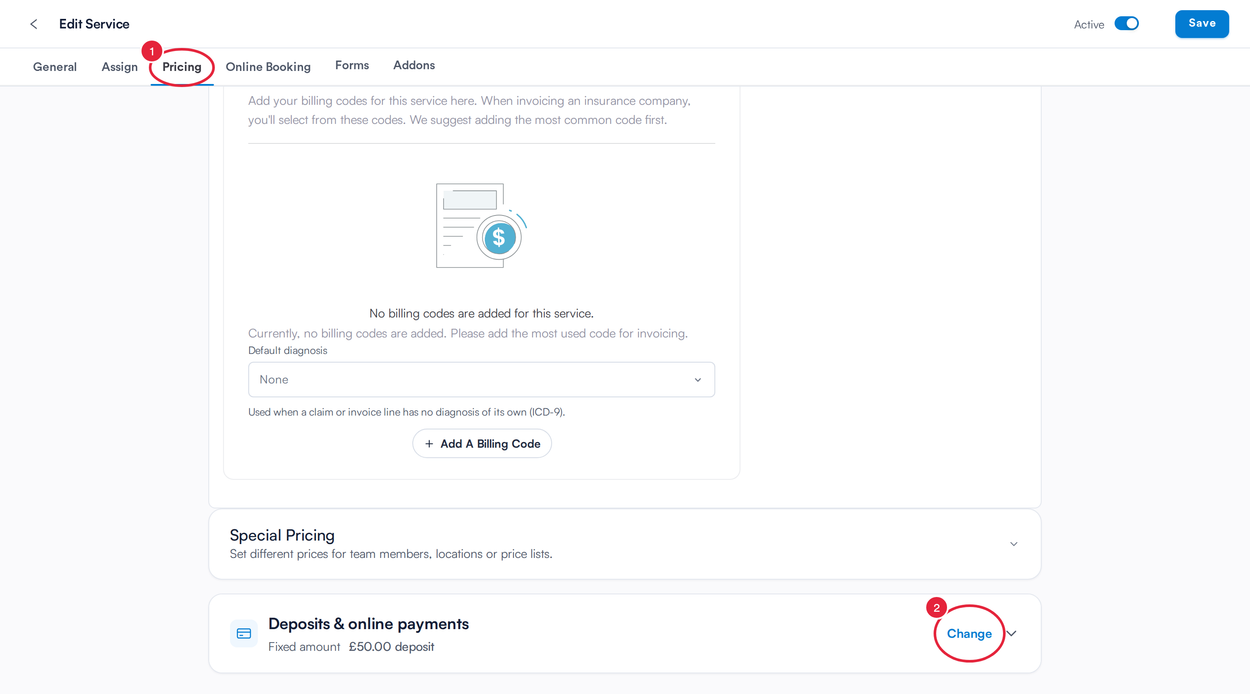Viewport: 1250px width, 694px height.
Task: Click the £50.00 deposit text
Action: click(x=391, y=647)
